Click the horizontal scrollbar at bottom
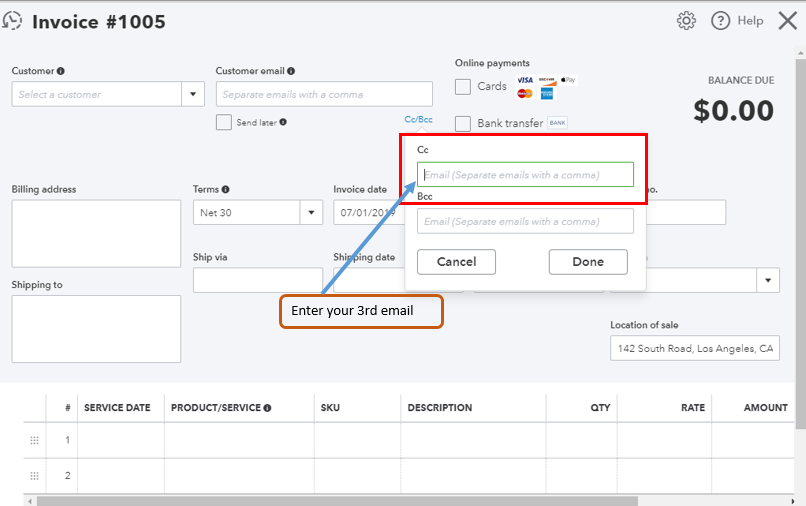The height and width of the screenshot is (506, 806). [x=337, y=501]
